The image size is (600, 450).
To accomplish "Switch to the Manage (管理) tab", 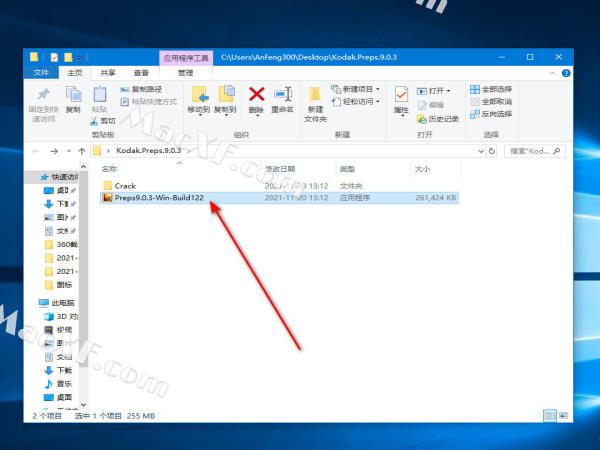I will (x=186, y=72).
